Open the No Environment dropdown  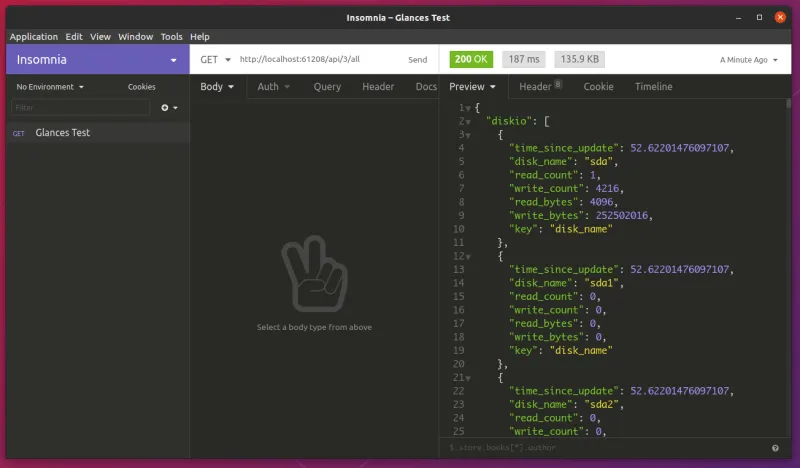(x=50, y=87)
